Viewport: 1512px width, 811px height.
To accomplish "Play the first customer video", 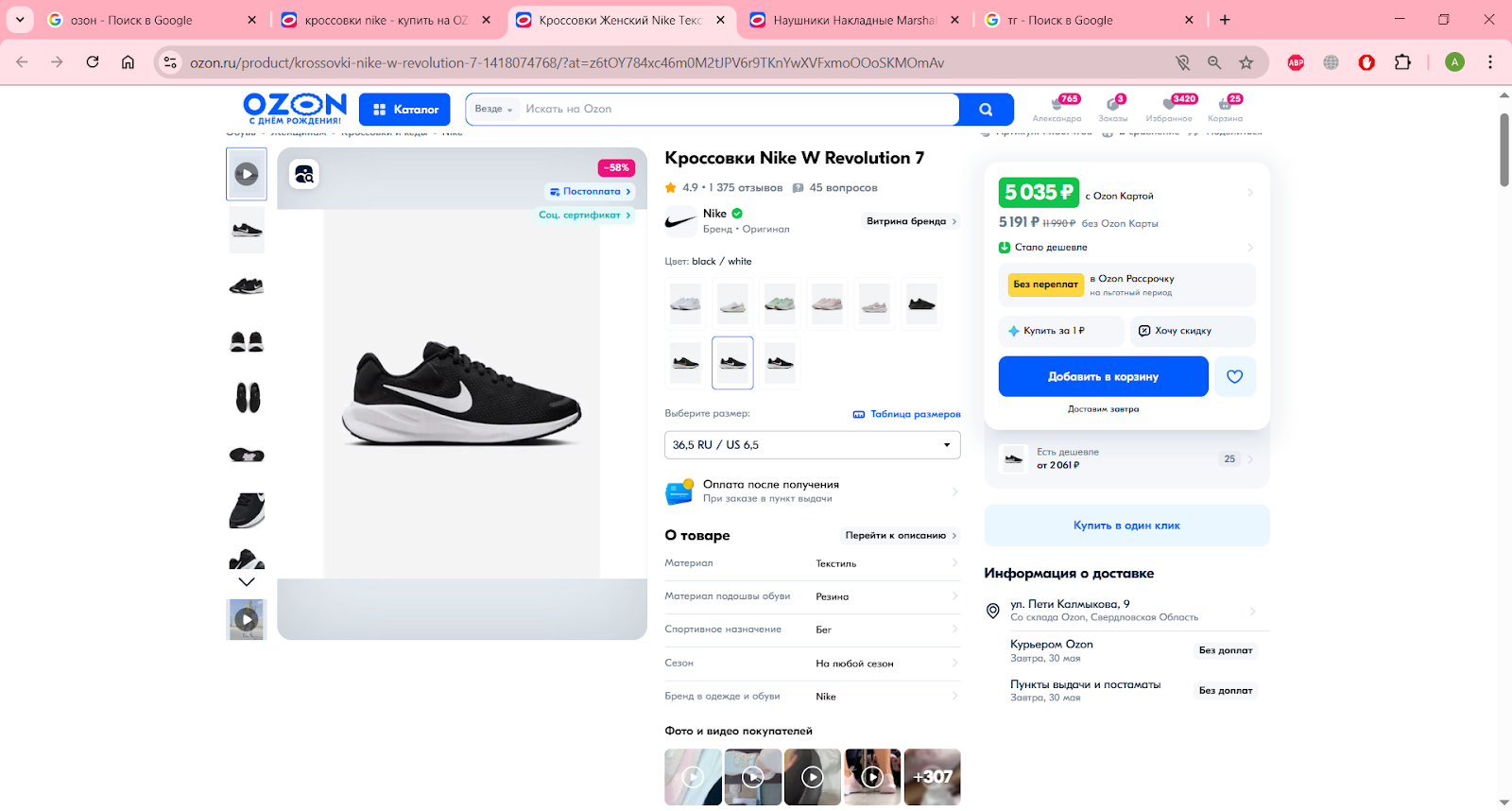I will [x=693, y=777].
